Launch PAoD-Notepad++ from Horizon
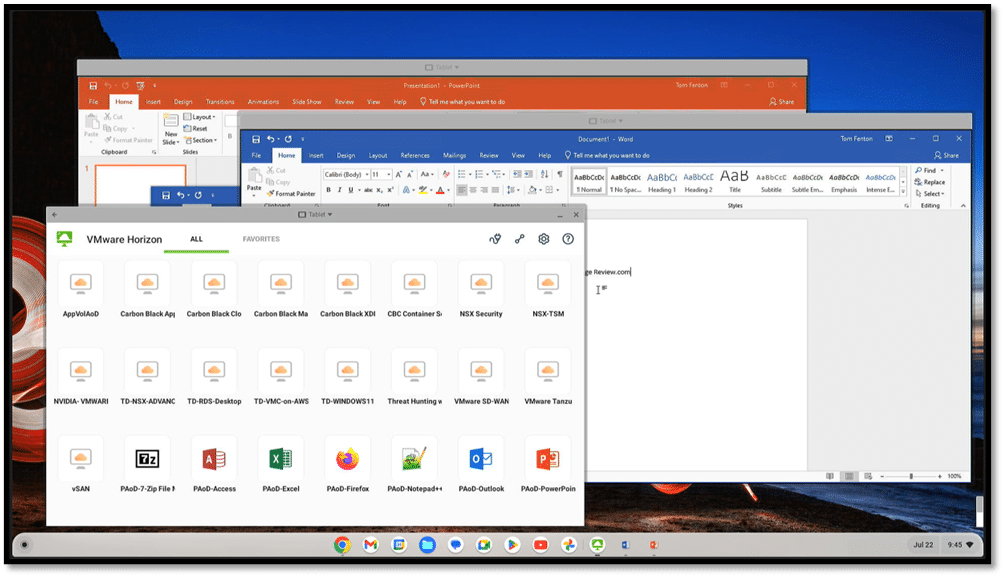This screenshot has height=577, width=1004. pyautogui.click(x=414, y=464)
